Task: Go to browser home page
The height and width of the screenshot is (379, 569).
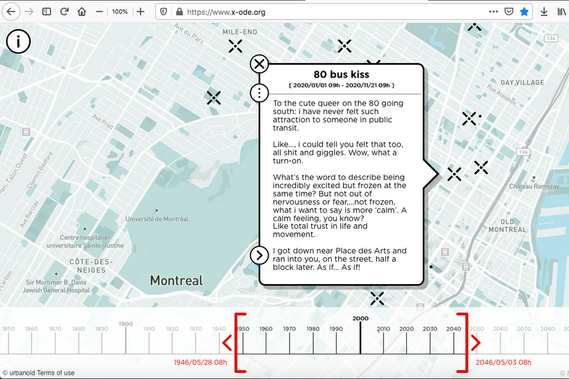Action: [82, 12]
